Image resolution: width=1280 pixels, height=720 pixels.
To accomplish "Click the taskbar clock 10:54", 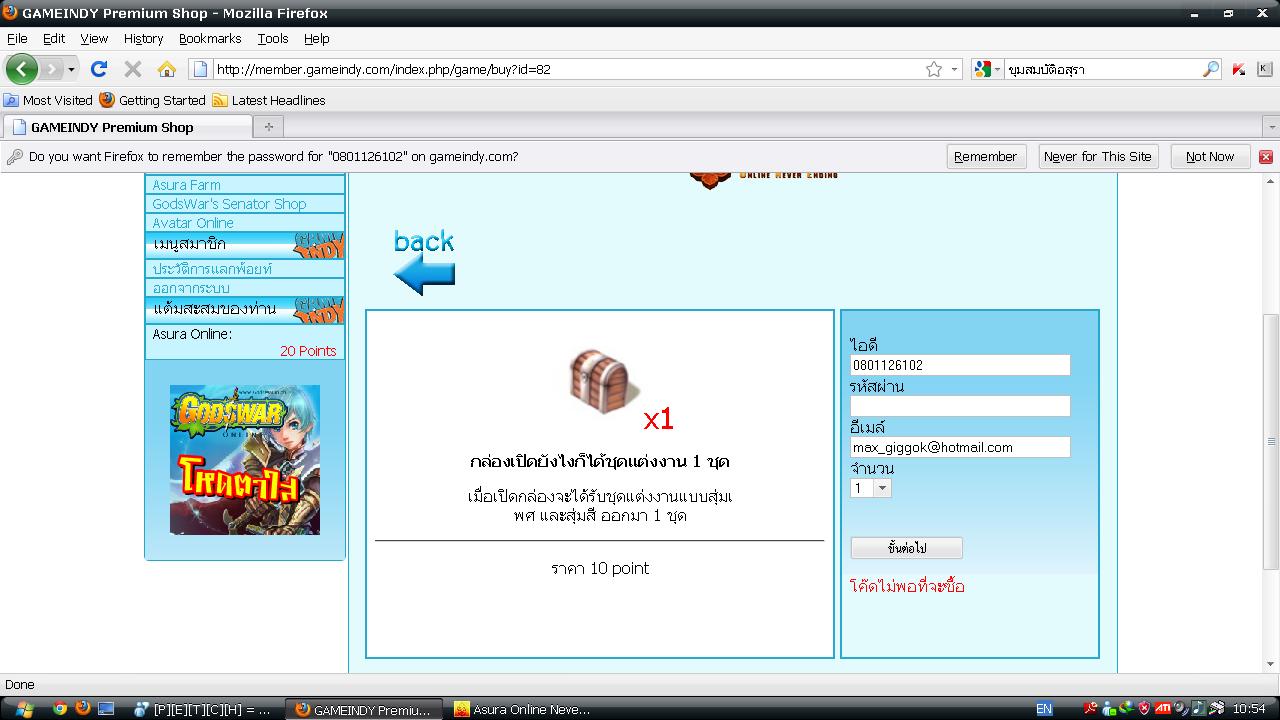I will (1249, 709).
